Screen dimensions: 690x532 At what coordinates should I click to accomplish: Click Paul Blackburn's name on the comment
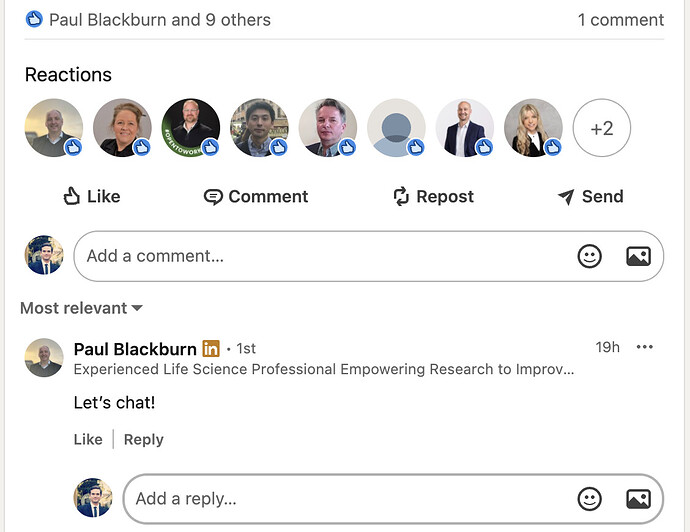pyautogui.click(x=135, y=348)
